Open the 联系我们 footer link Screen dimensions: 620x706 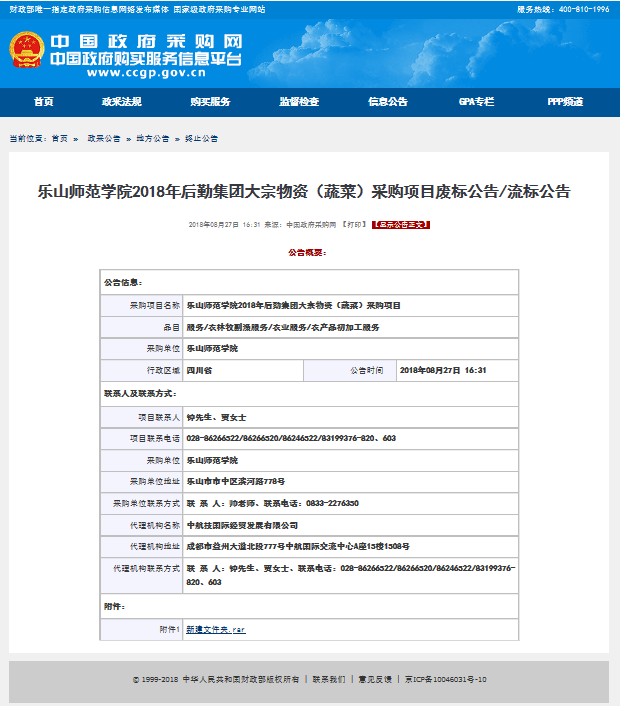click(x=328, y=679)
